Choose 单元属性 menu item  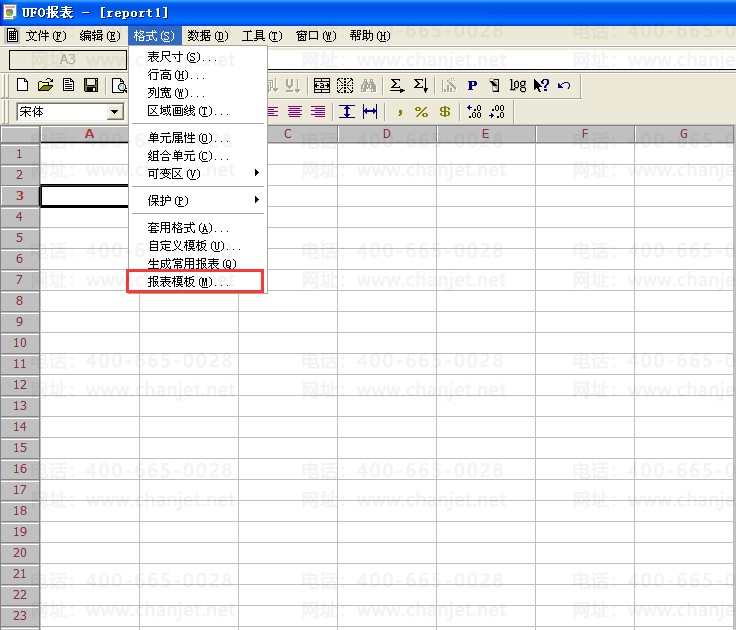[197, 138]
